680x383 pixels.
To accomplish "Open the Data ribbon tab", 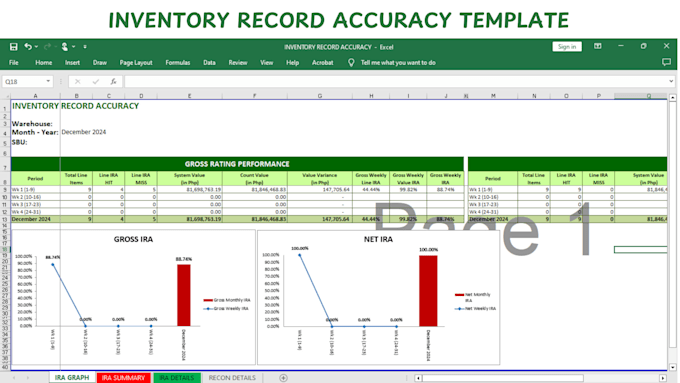I will [209, 62].
